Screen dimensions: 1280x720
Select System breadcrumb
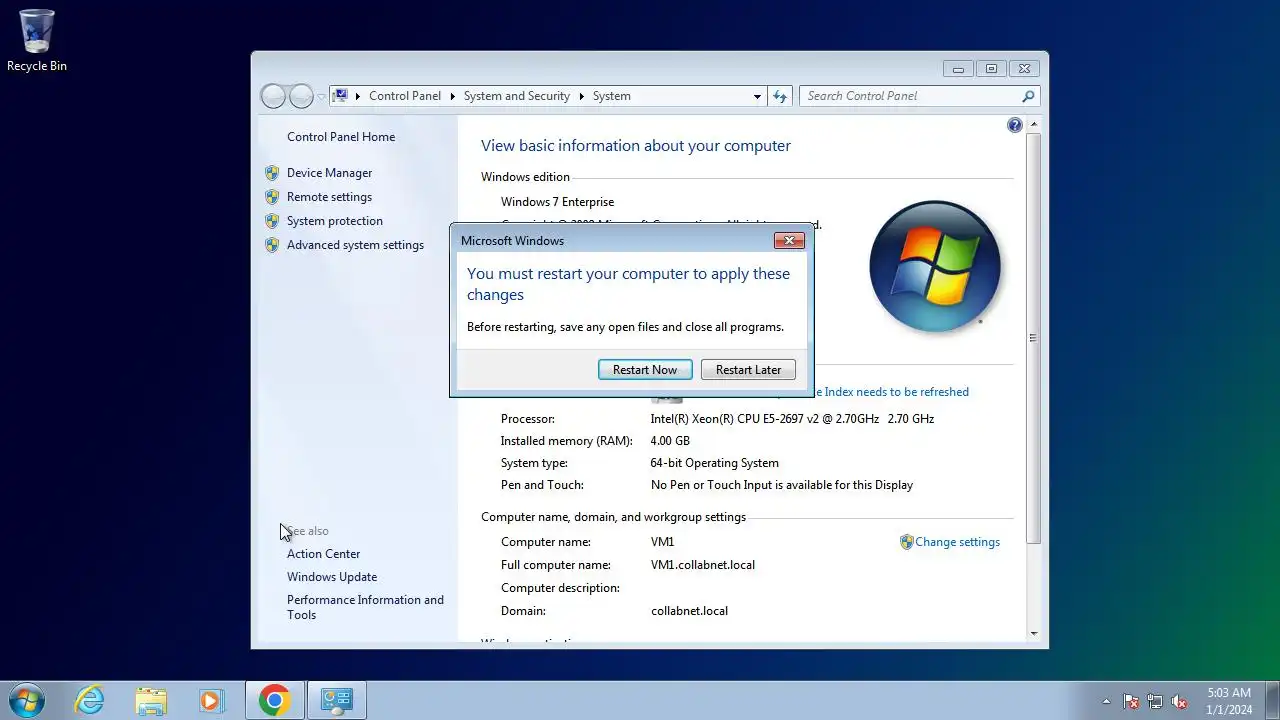click(x=611, y=96)
